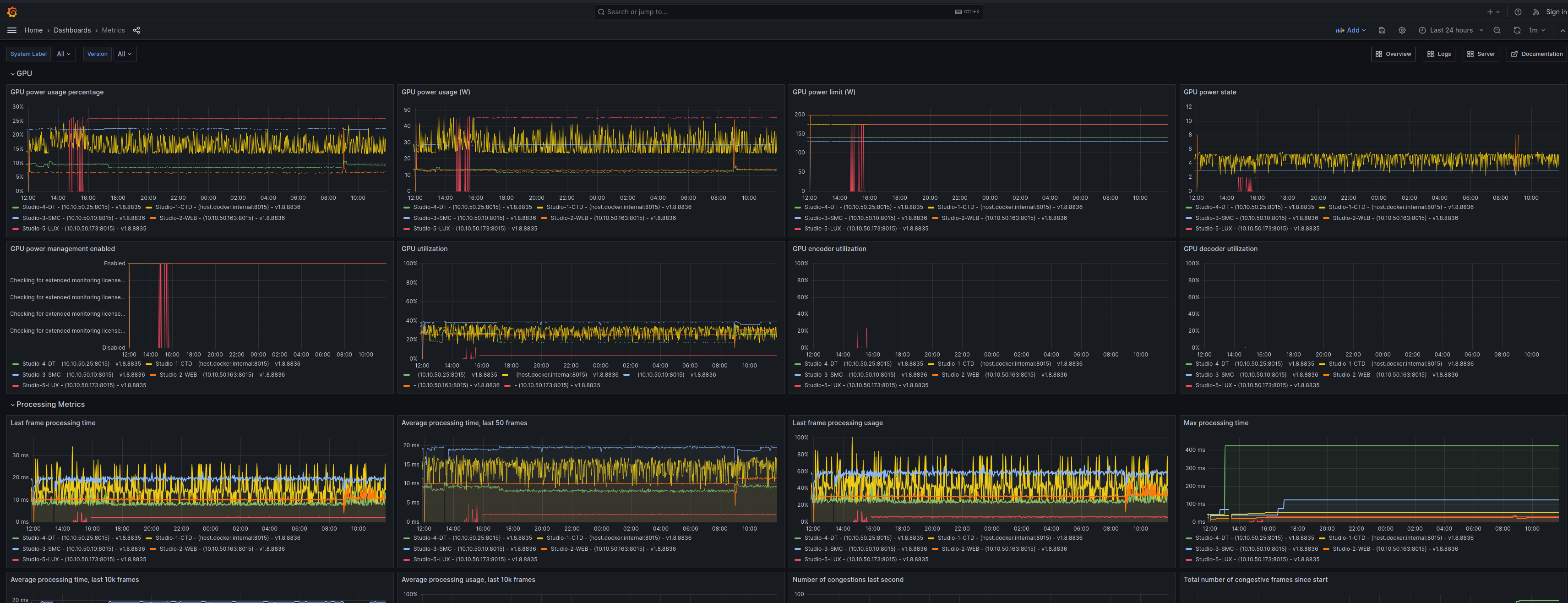Click the search magnifier icon
The image size is (1568, 603).
[601, 11]
